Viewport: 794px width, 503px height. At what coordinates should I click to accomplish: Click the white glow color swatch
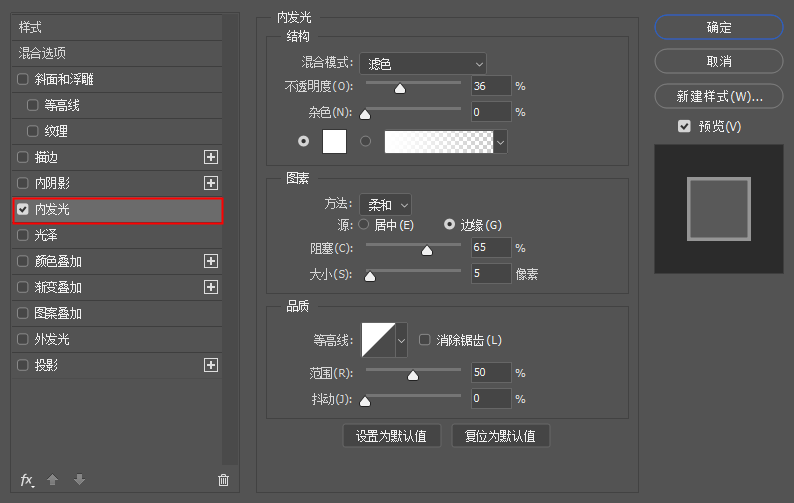(334, 141)
